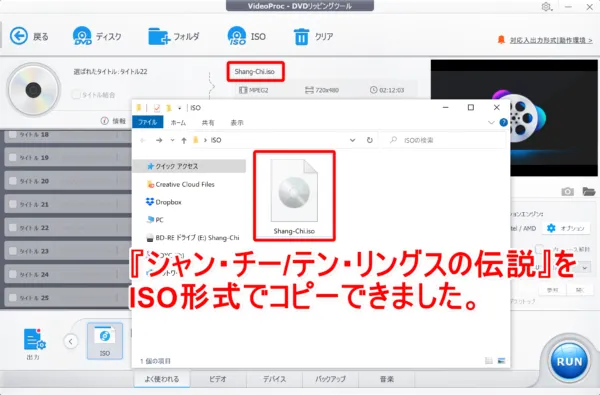Switch to 音楽 tab
The image size is (600, 395).
(x=386, y=379)
